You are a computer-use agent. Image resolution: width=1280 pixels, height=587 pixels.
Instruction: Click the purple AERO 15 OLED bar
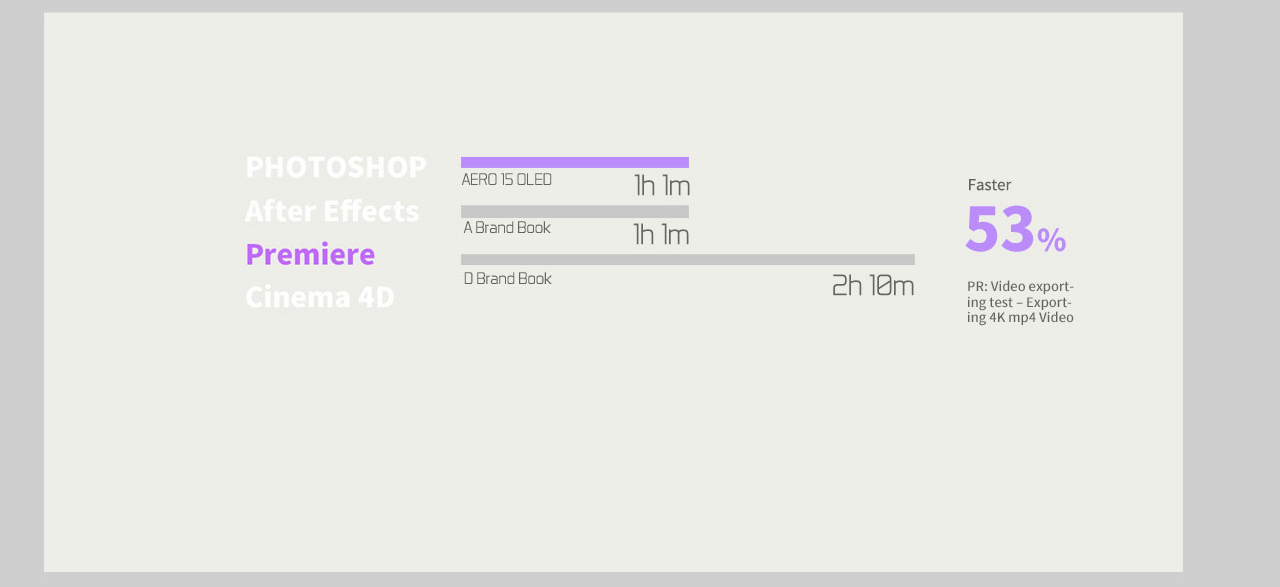point(574,162)
